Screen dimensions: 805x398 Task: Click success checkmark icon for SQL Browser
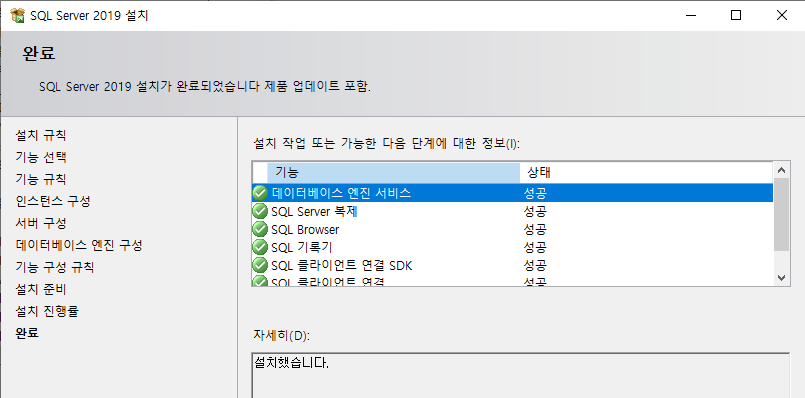260,229
